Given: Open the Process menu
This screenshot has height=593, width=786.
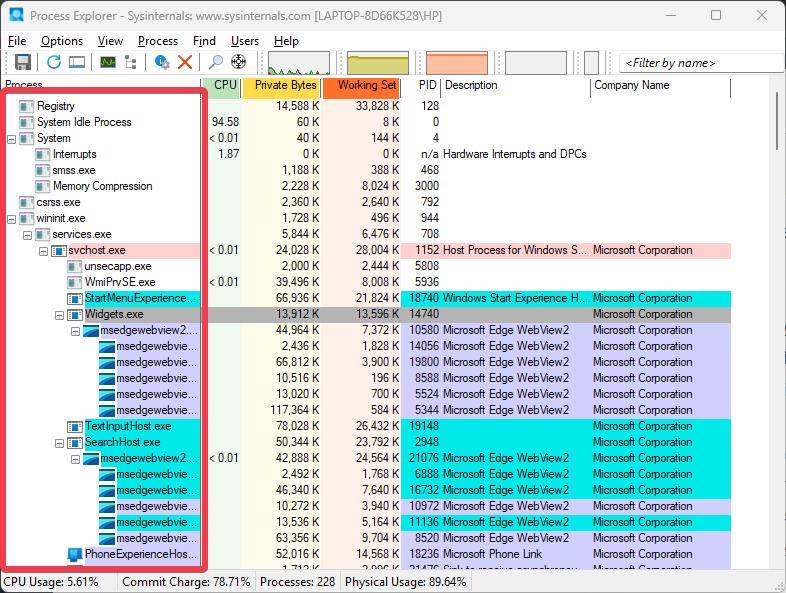Looking at the screenshot, I should [x=158, y=41].
